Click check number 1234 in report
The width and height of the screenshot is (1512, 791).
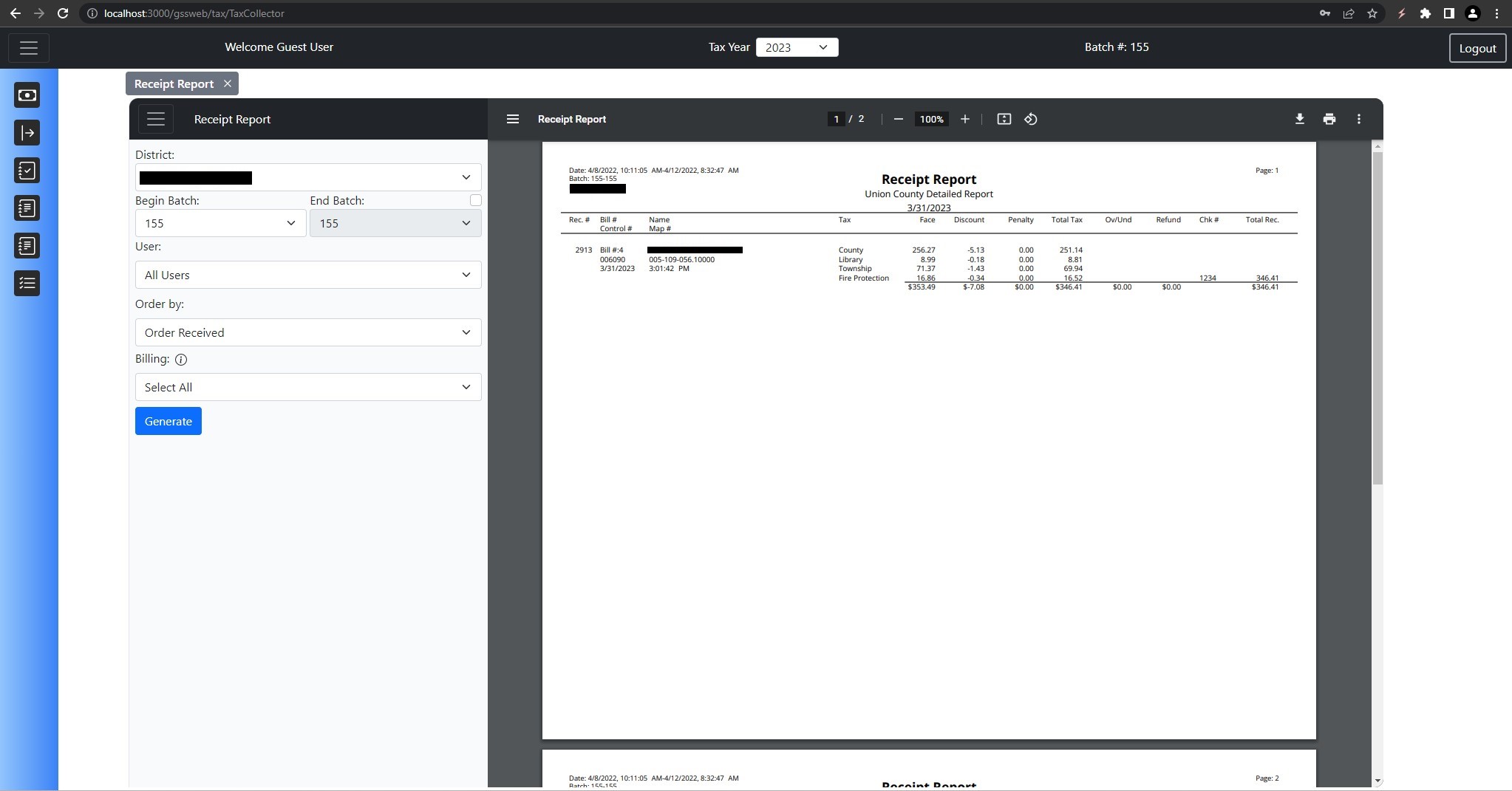[1208, 278]
